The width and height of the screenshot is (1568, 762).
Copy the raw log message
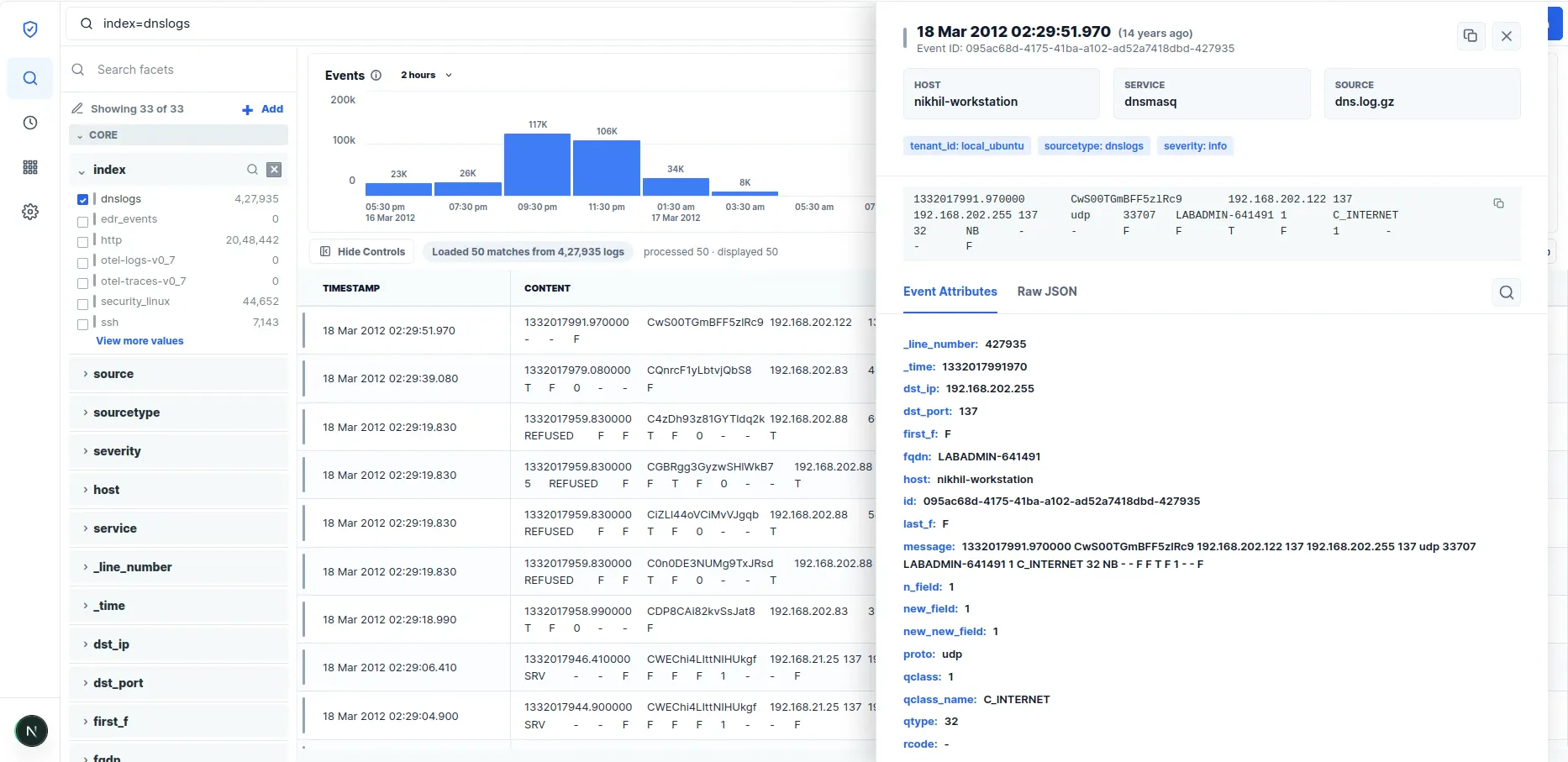pyautogui.click(x=1498, y=203)
